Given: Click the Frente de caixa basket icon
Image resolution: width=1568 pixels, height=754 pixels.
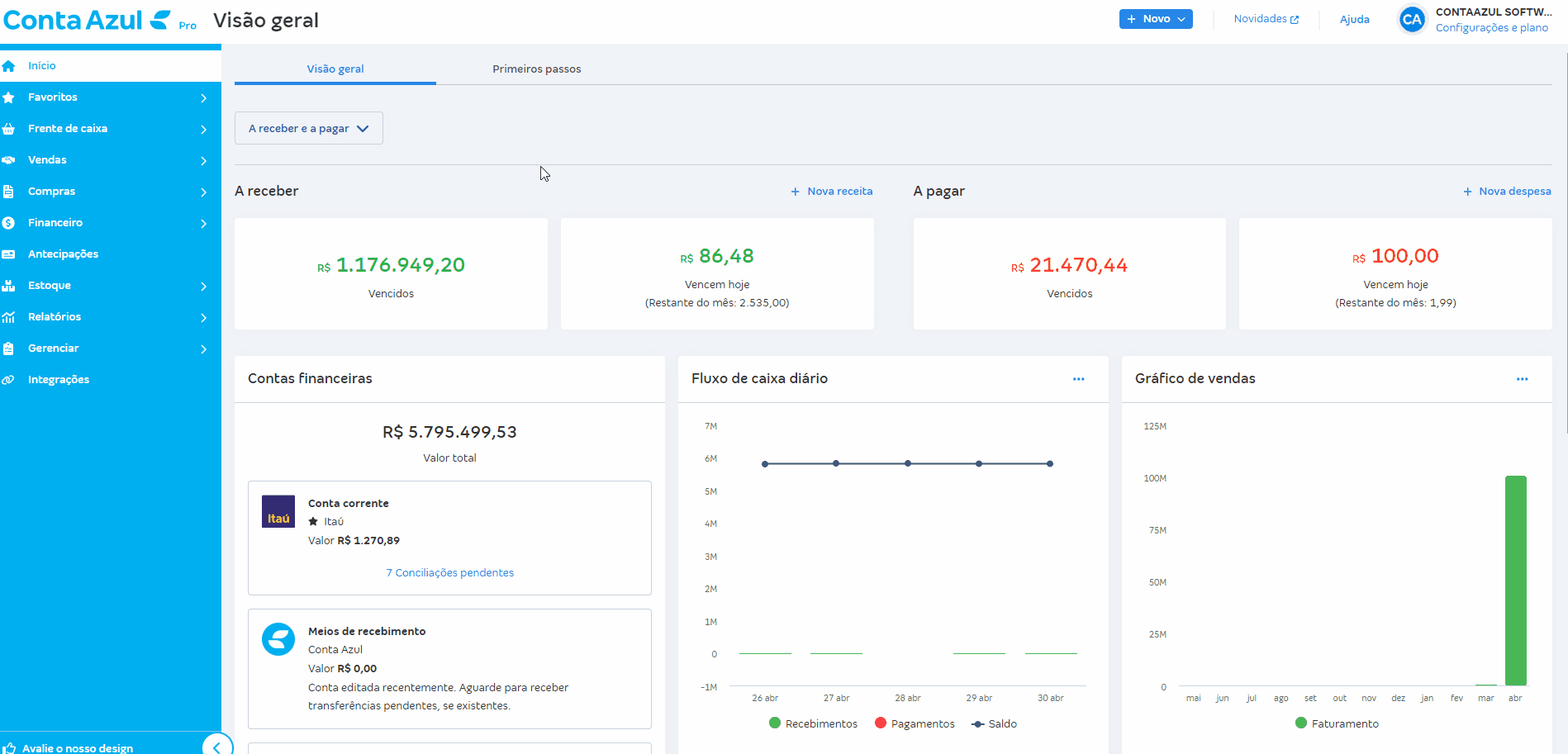Looking at the screenshot, I should [x=8, y=129].
